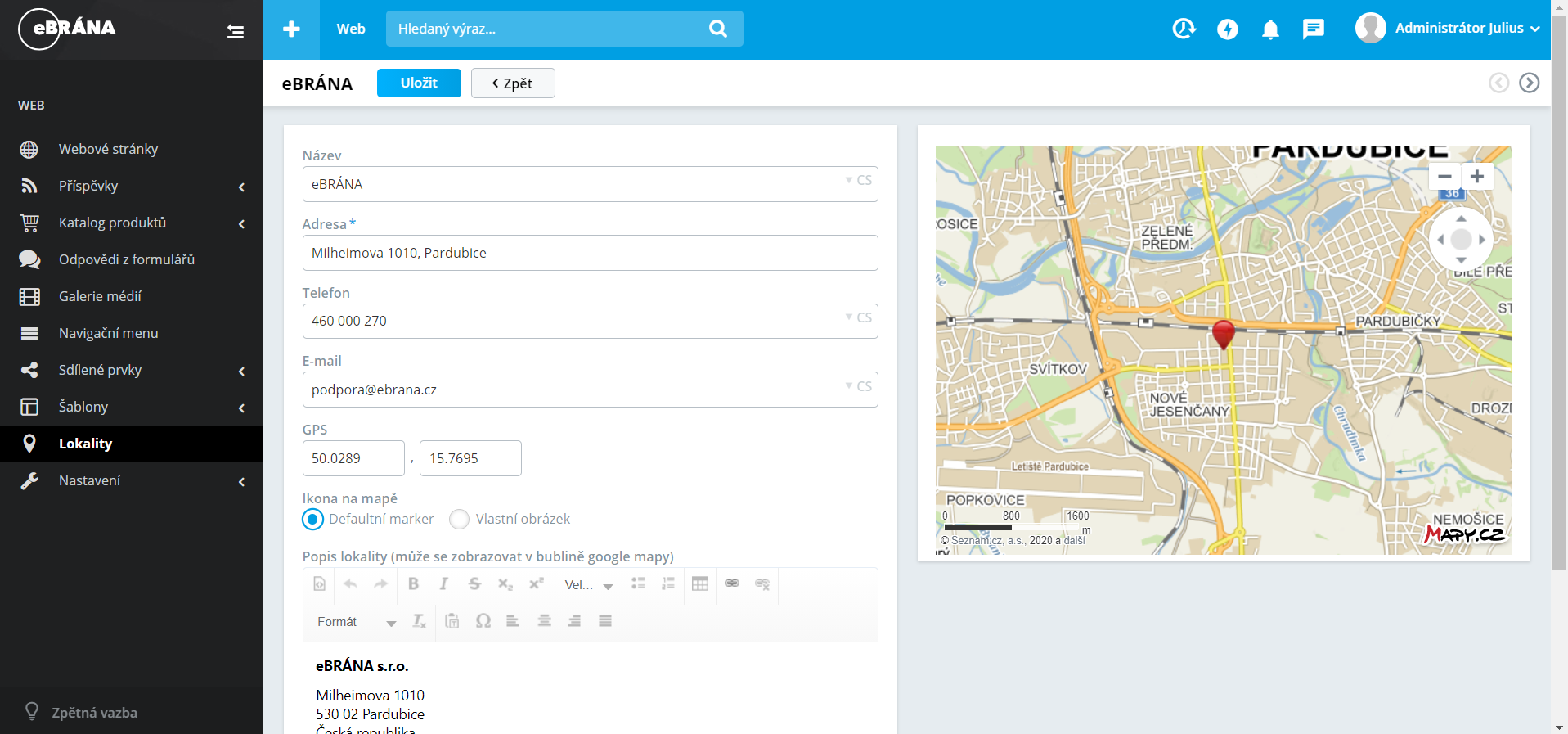Image resolution: width=1568 pixels, height=734 pixels.
Task: Click the Uložit save button
Action: coord(419,83)
